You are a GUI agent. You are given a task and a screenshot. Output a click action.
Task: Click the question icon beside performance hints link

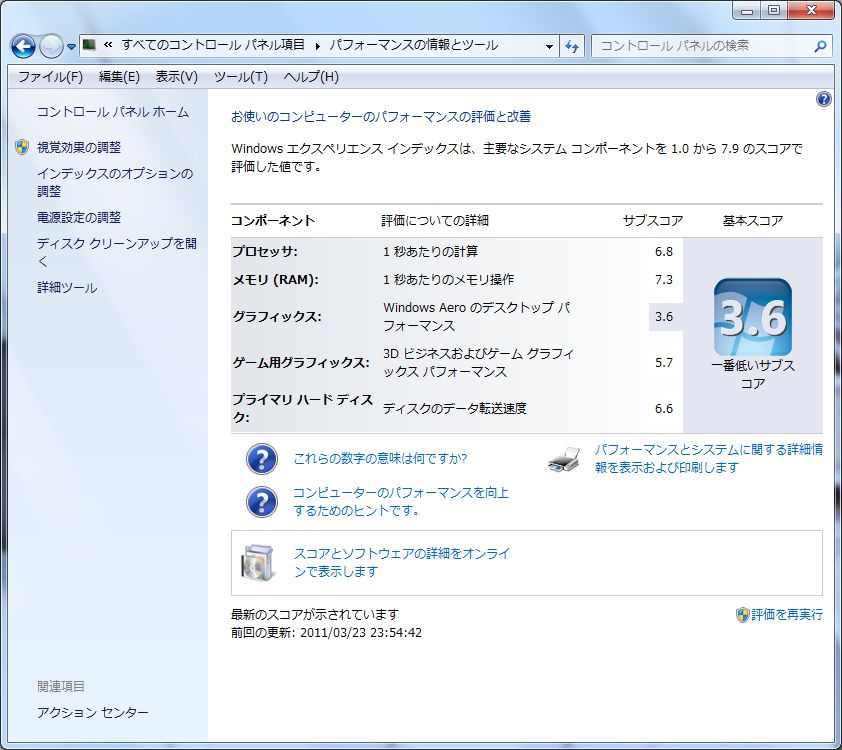tap(262, 502)
